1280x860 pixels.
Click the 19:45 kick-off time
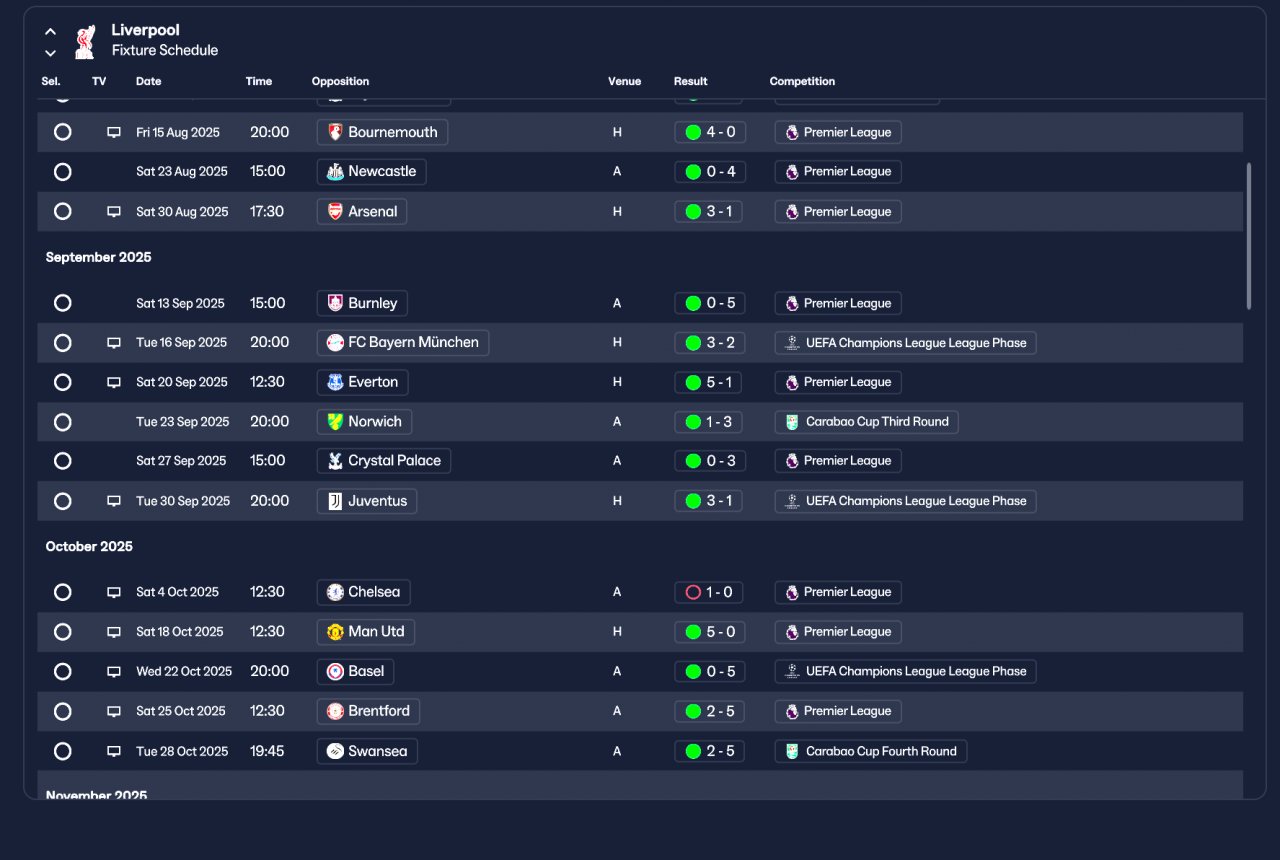[268, 751]
